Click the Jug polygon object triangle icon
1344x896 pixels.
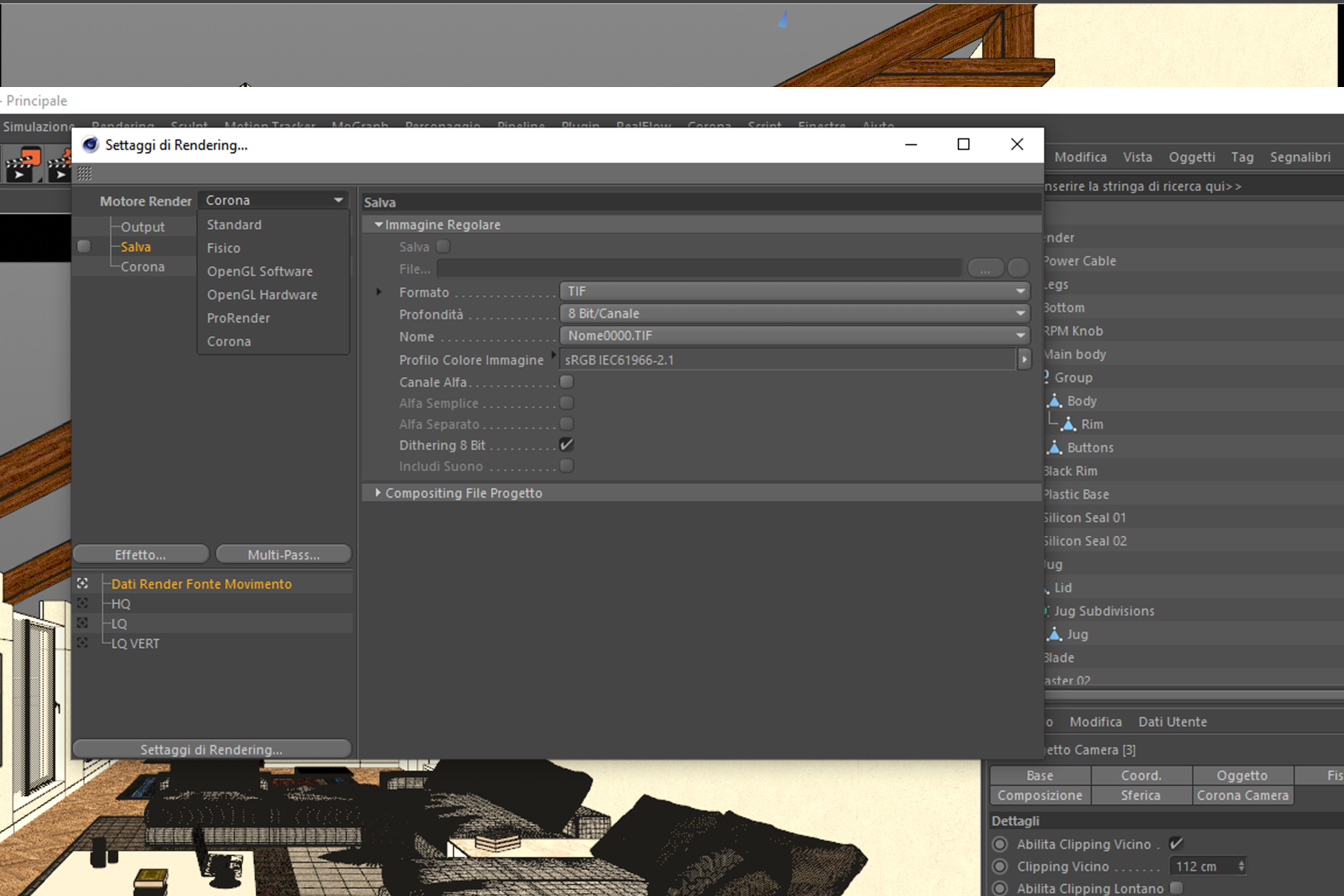point(1055,634)
